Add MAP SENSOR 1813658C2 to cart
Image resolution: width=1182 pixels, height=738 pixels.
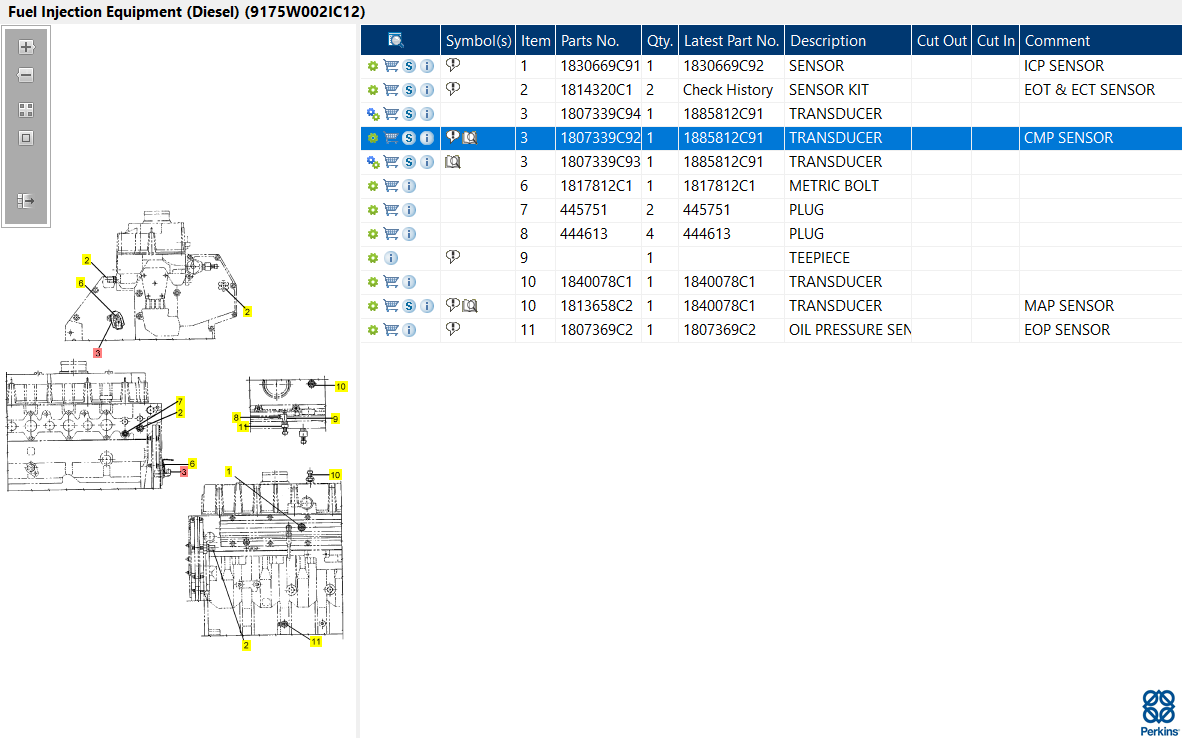coord(390,305)
